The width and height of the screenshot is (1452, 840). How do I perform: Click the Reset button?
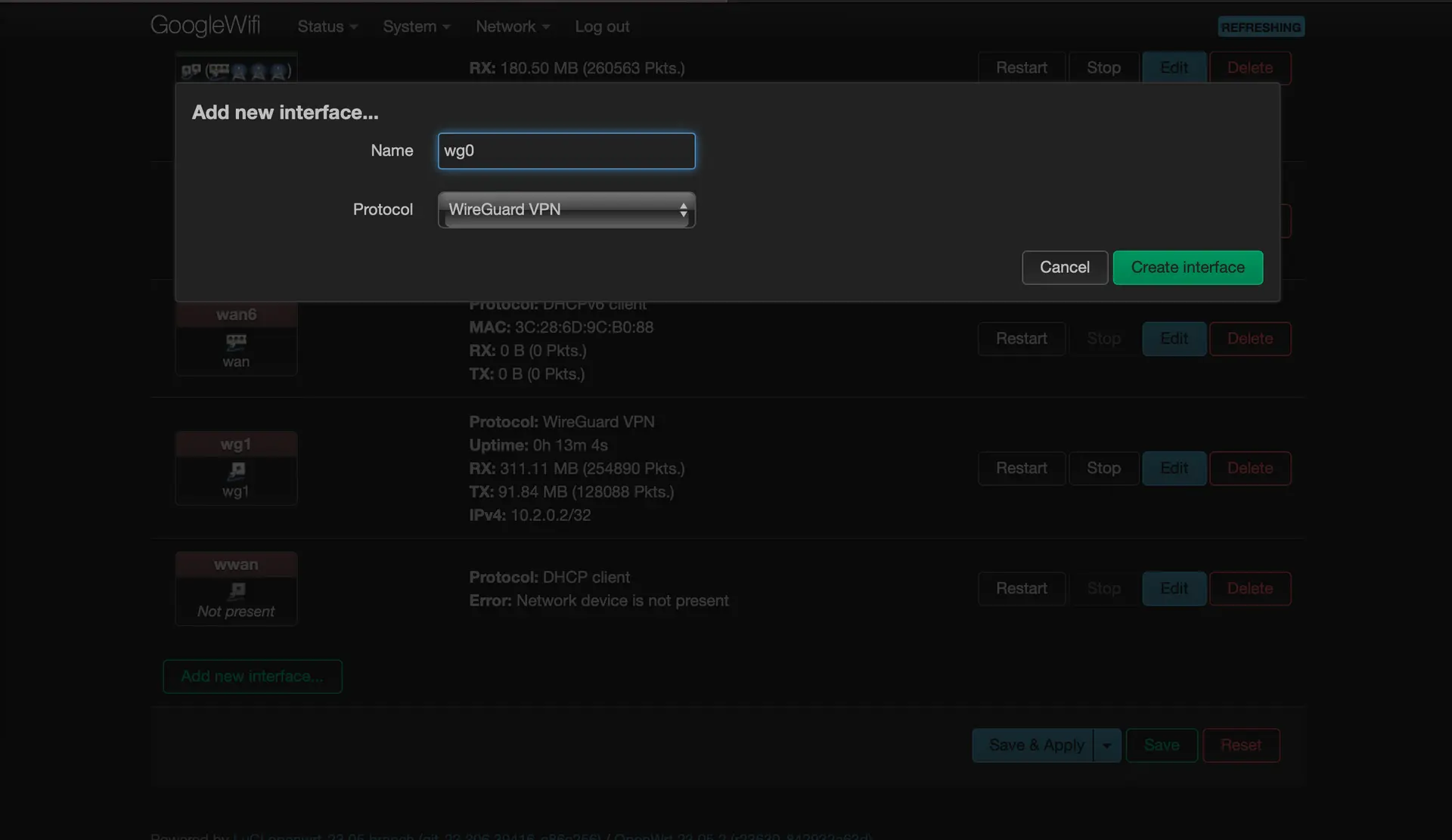(1241, 745)
